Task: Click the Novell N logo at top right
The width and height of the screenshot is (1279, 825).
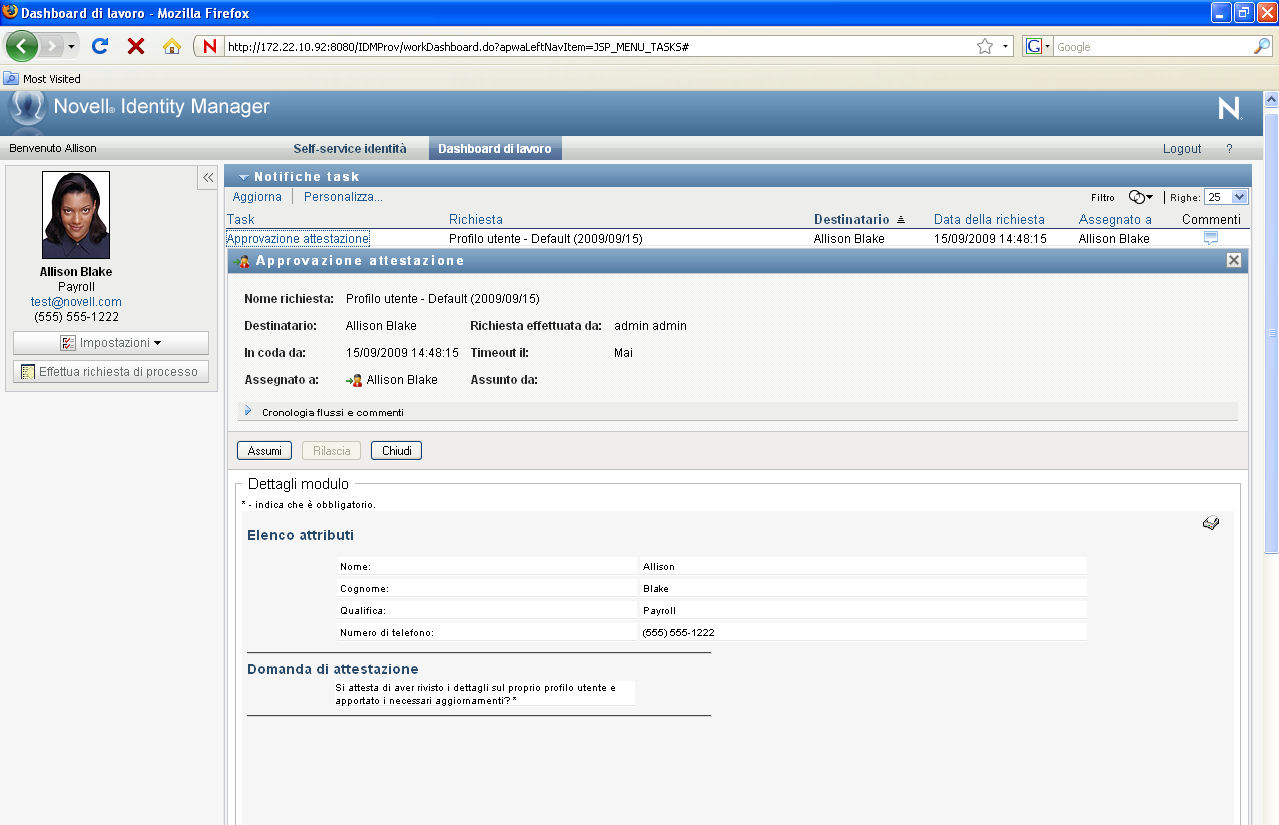Action: (x=1229, y=109)
